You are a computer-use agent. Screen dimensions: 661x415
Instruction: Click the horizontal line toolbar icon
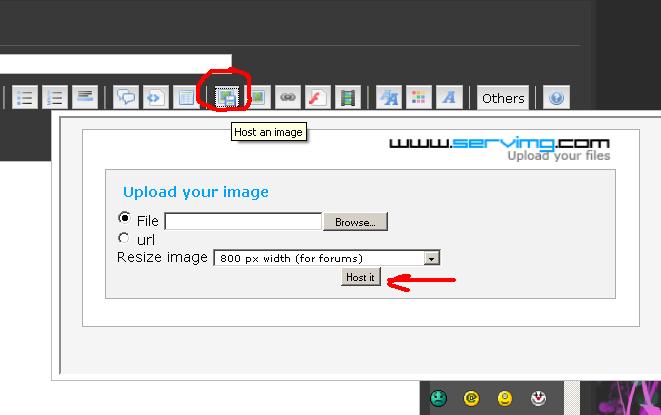85,97
